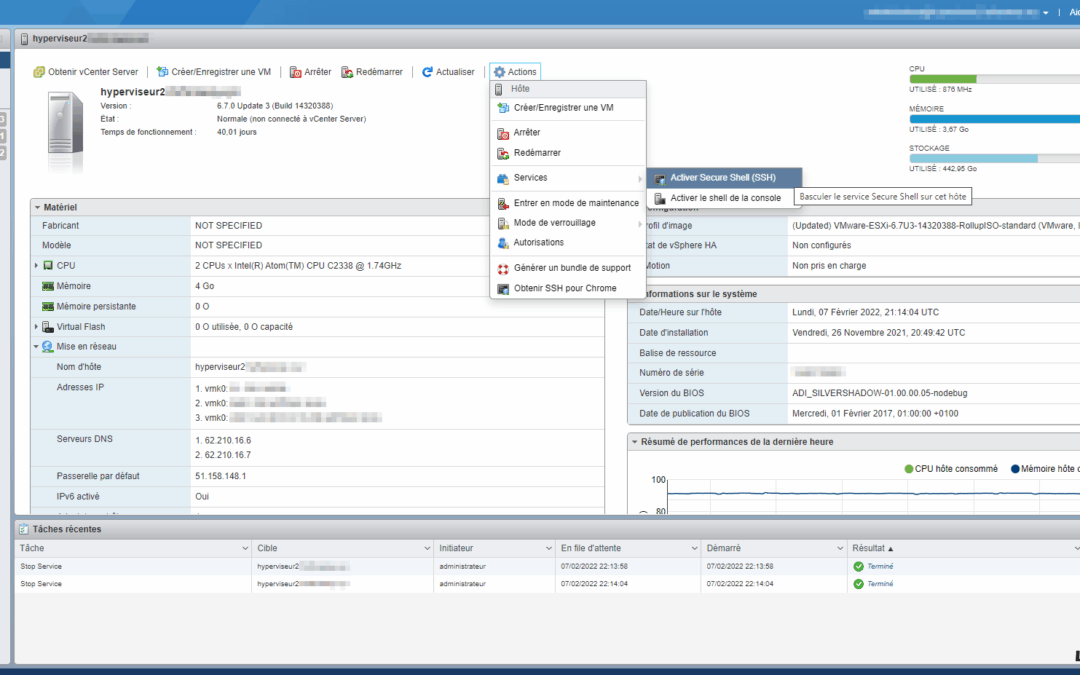Open the Tâche column dropdown
The width and height of the screenshot is (1080, 675).
(245, 548)
